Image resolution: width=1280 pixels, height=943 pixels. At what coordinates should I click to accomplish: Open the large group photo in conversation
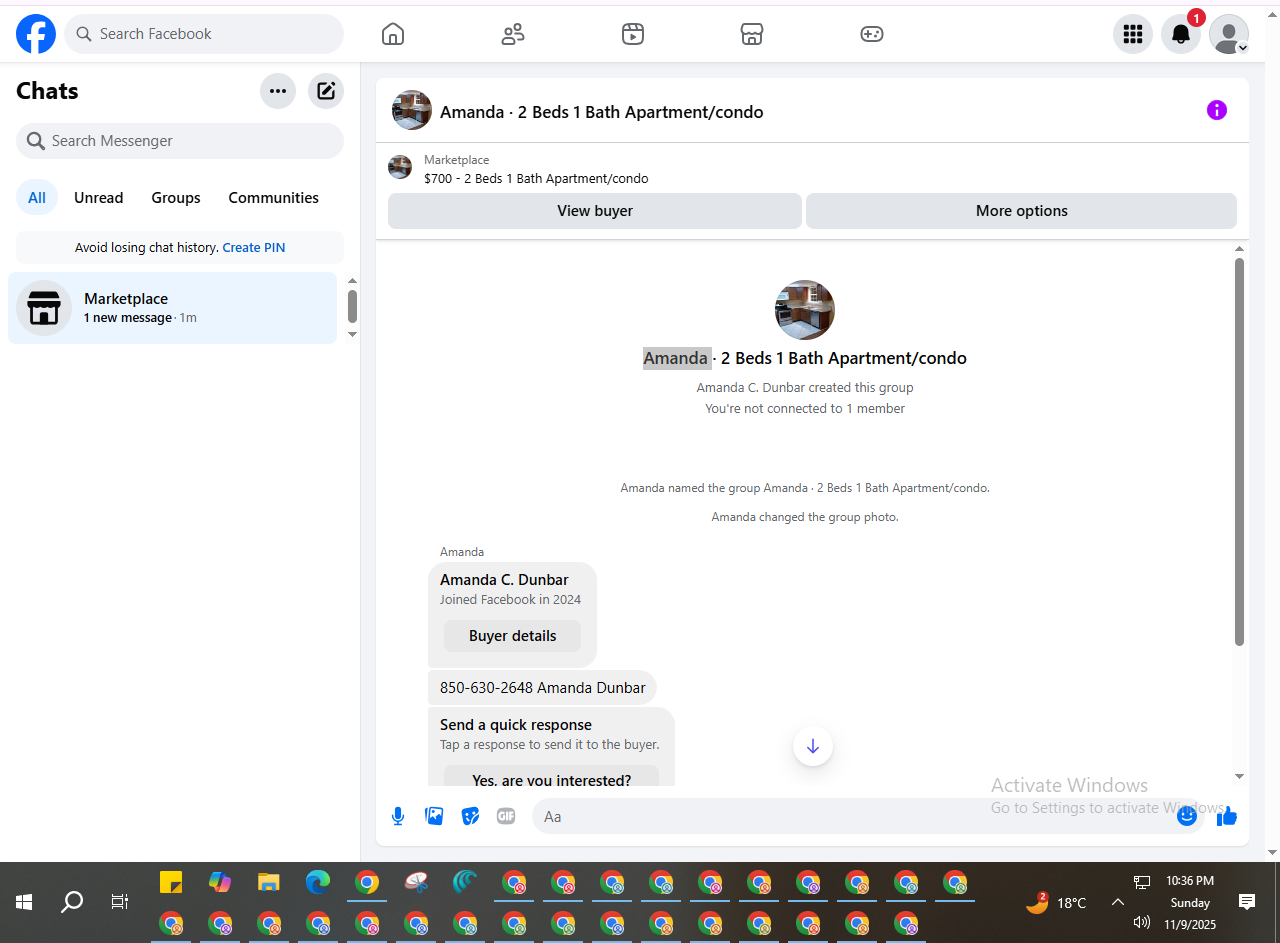pos(805,310)
